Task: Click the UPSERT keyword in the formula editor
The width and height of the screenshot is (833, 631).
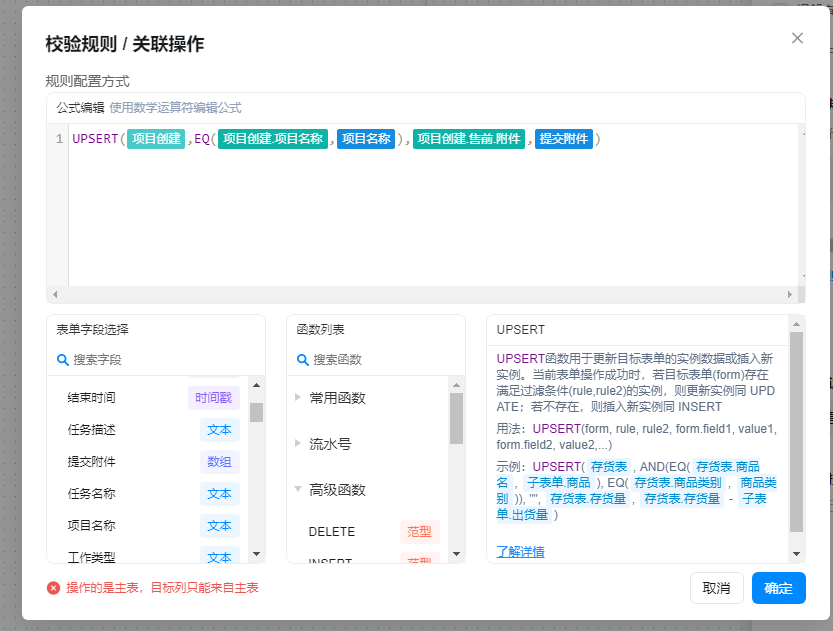Action: pyautogui.click(x=95, y=139)
